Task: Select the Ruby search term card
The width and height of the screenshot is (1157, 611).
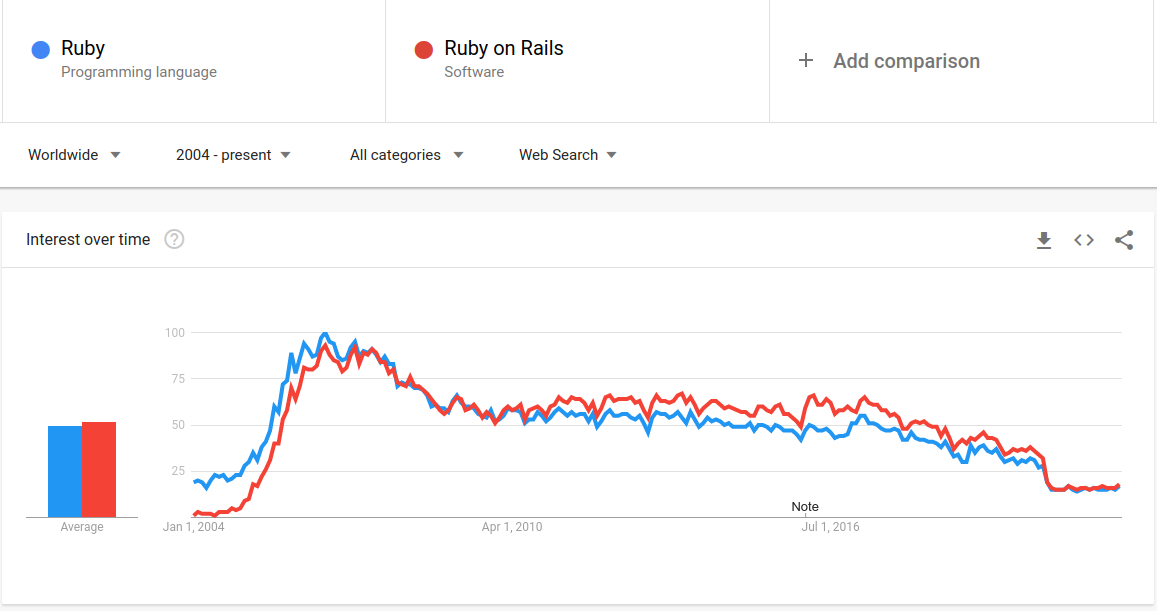Action: coord(194,60)
